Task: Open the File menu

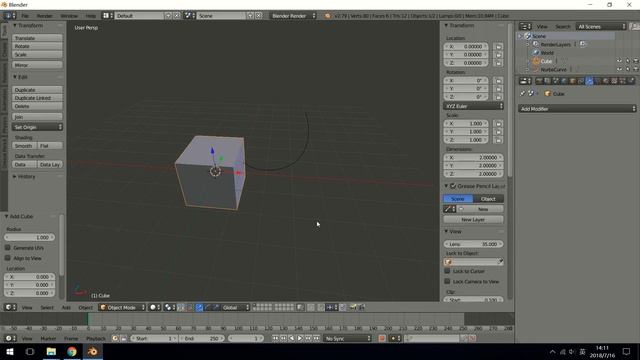Action: (x=25, y=16)
